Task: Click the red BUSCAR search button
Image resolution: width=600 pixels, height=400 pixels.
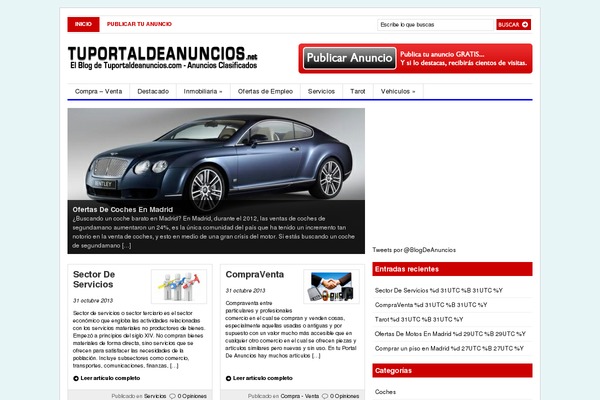Action: (513, 24)
